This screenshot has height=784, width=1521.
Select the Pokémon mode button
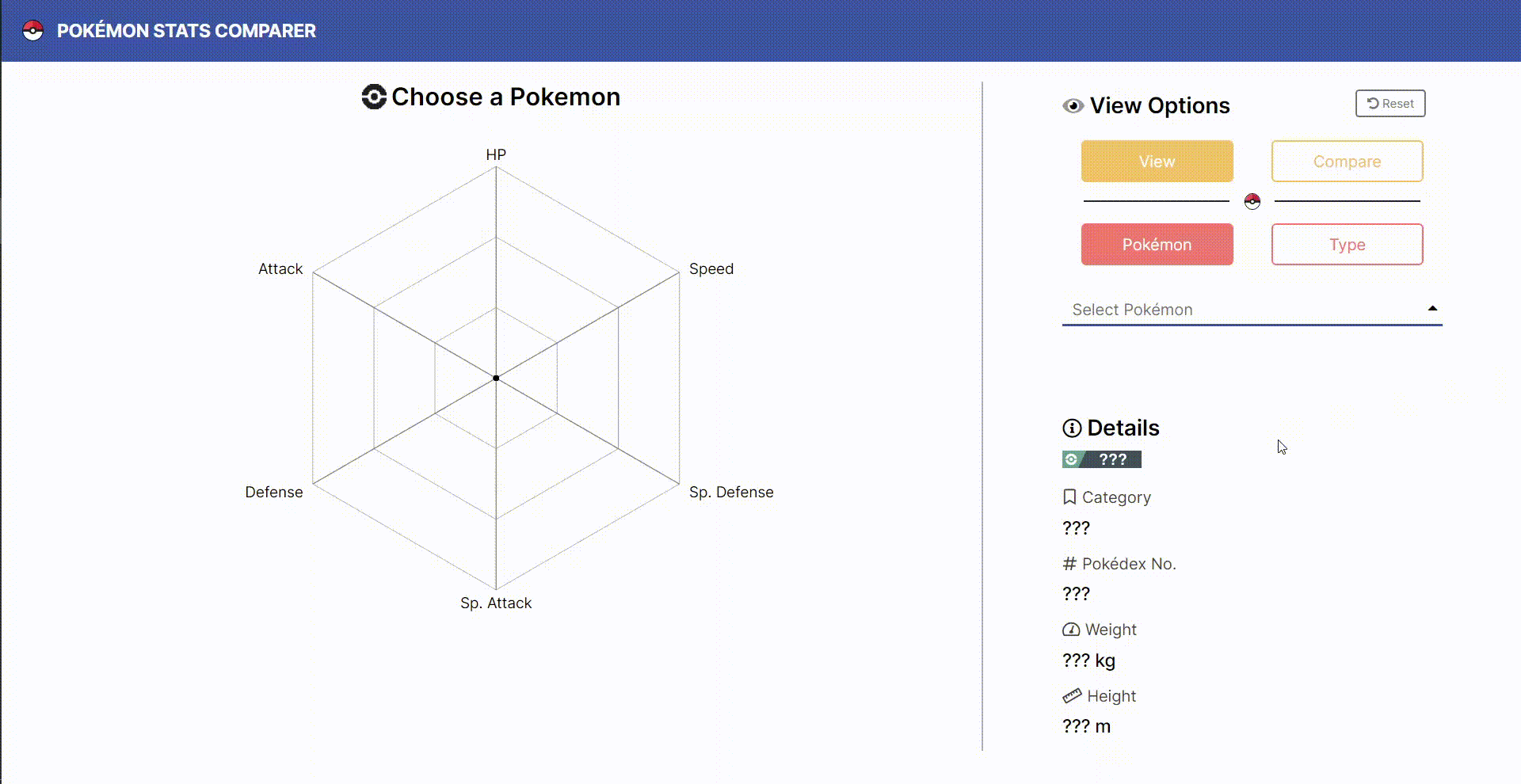point(1157,244)
